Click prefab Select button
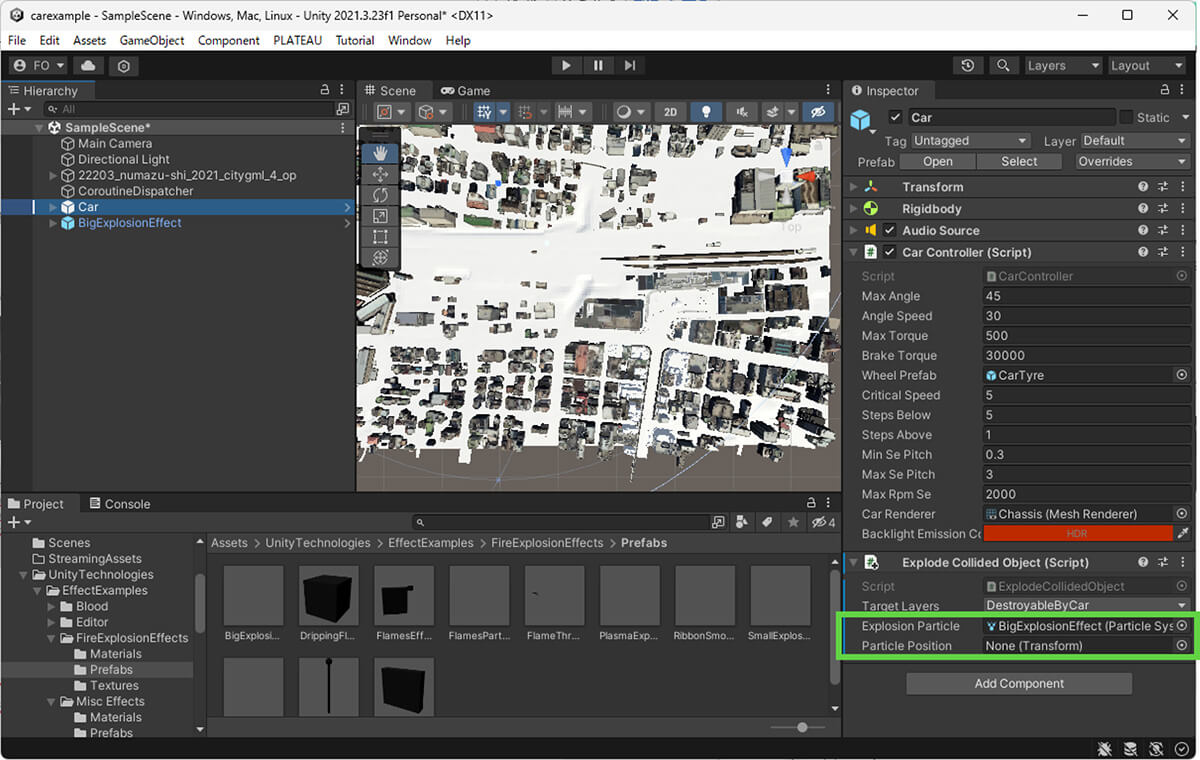Screen dimensions: 1200x760 (1019, 162)
